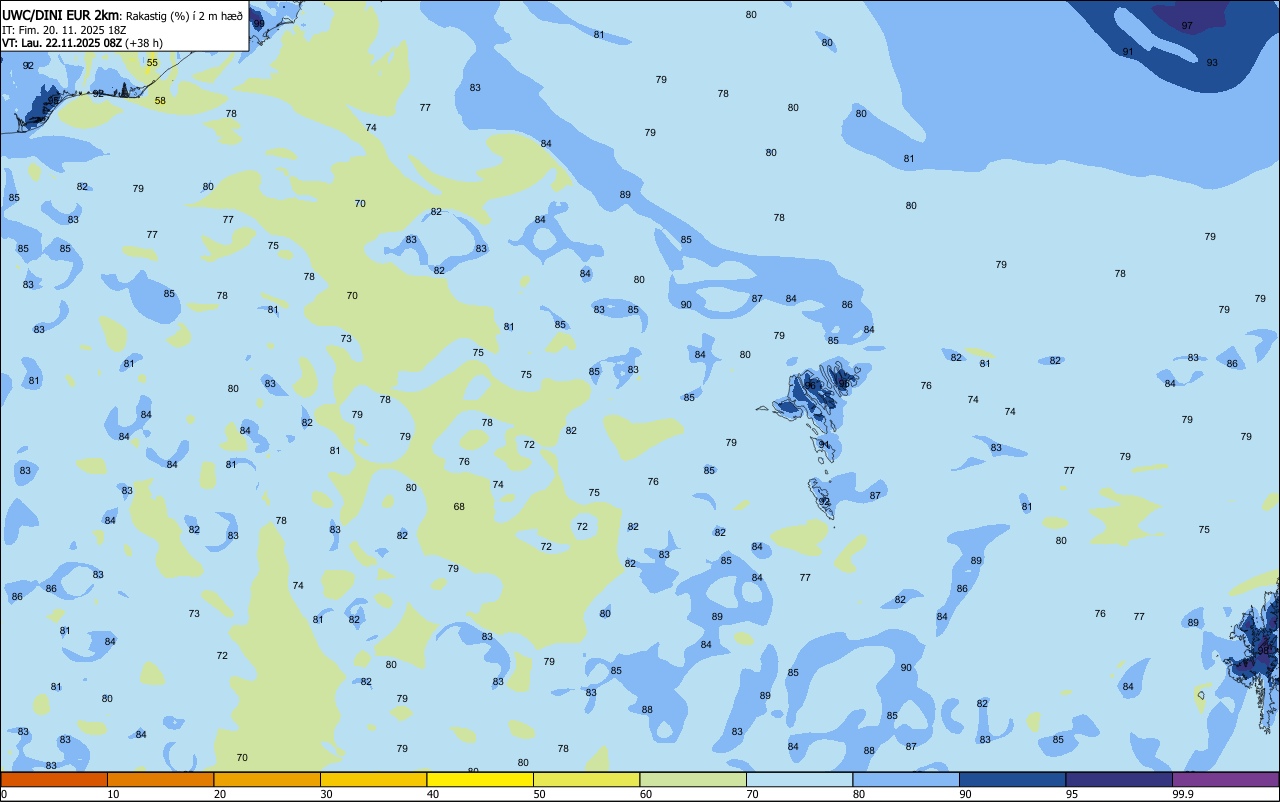Click the '94' value on the islands

point(824,444)
